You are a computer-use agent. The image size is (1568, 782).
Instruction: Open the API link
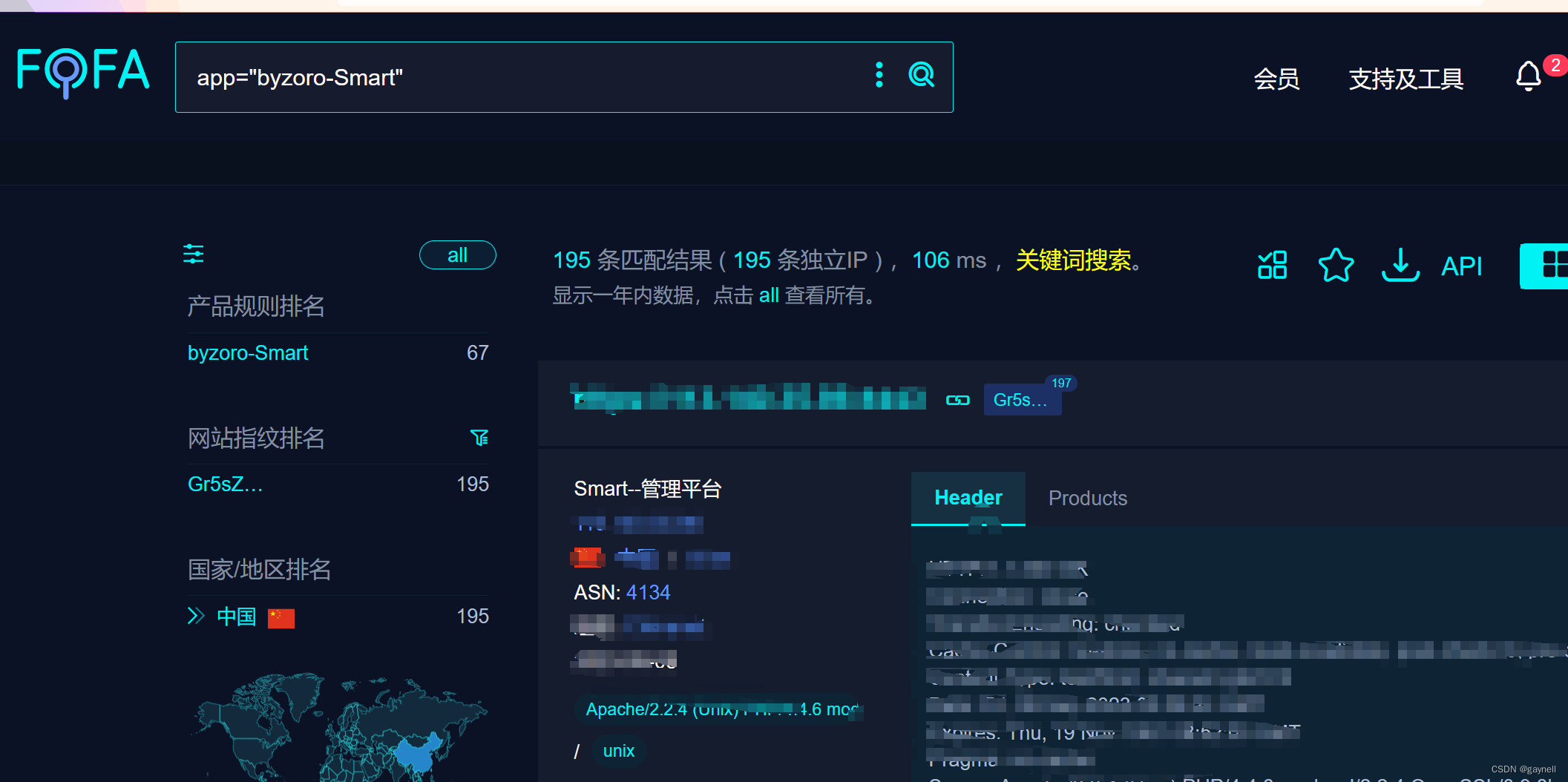[x=1462, y=266]
